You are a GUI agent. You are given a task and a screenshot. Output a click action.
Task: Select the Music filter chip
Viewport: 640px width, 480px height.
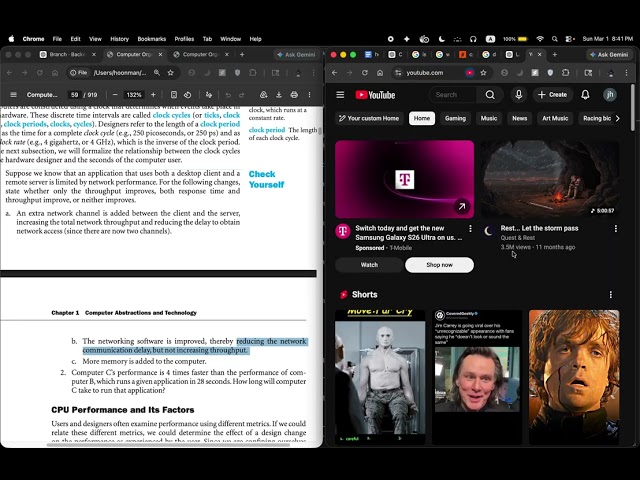[x=489, y=118]
